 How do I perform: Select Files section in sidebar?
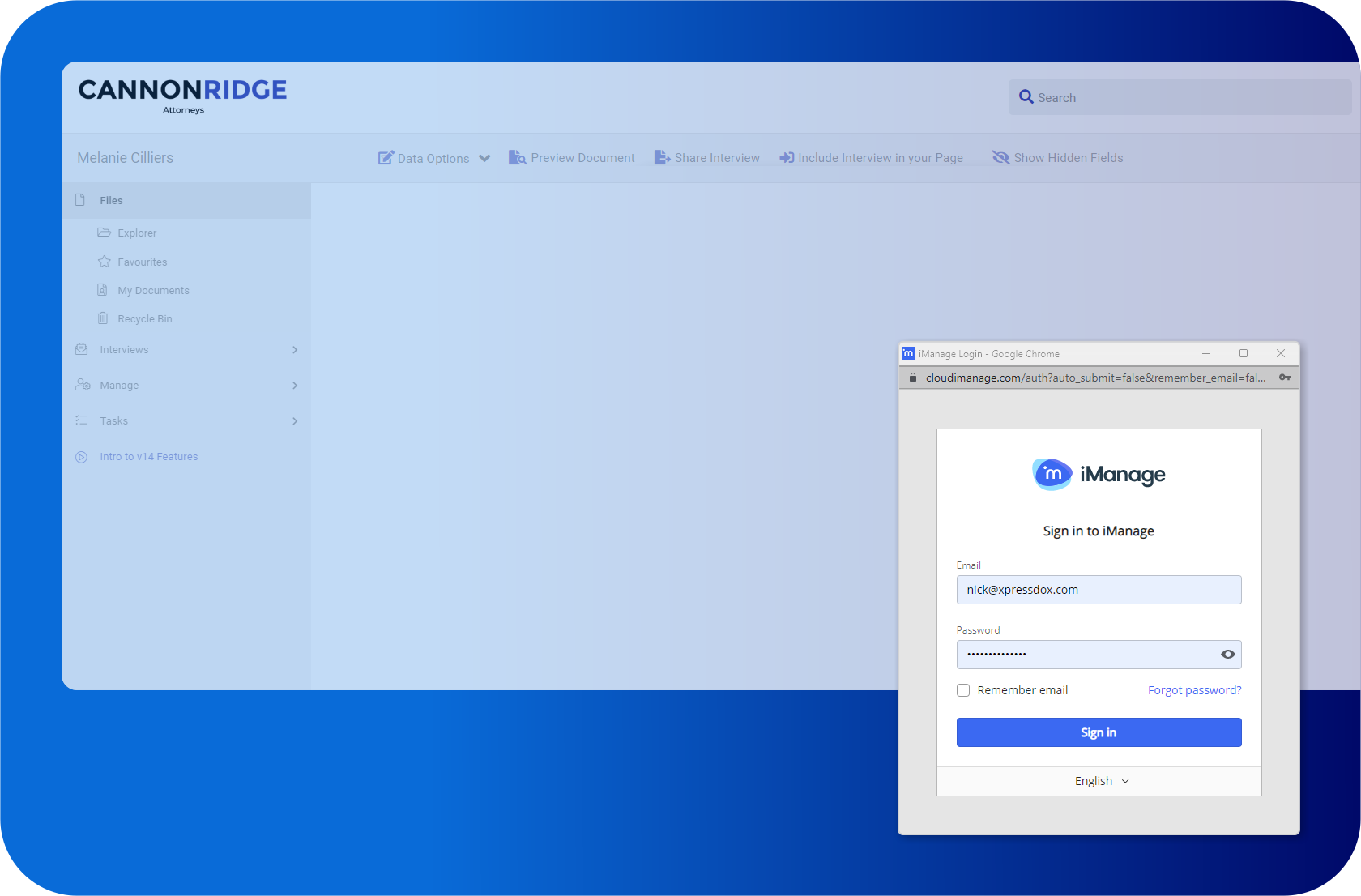186,200
